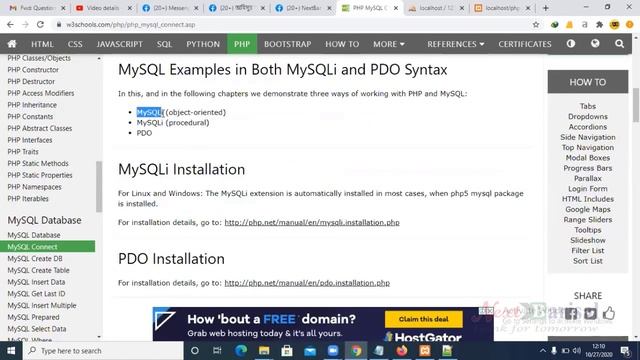Open MySQL Insert Data sidebar link
640x360 pixels.
click(36, 282)
